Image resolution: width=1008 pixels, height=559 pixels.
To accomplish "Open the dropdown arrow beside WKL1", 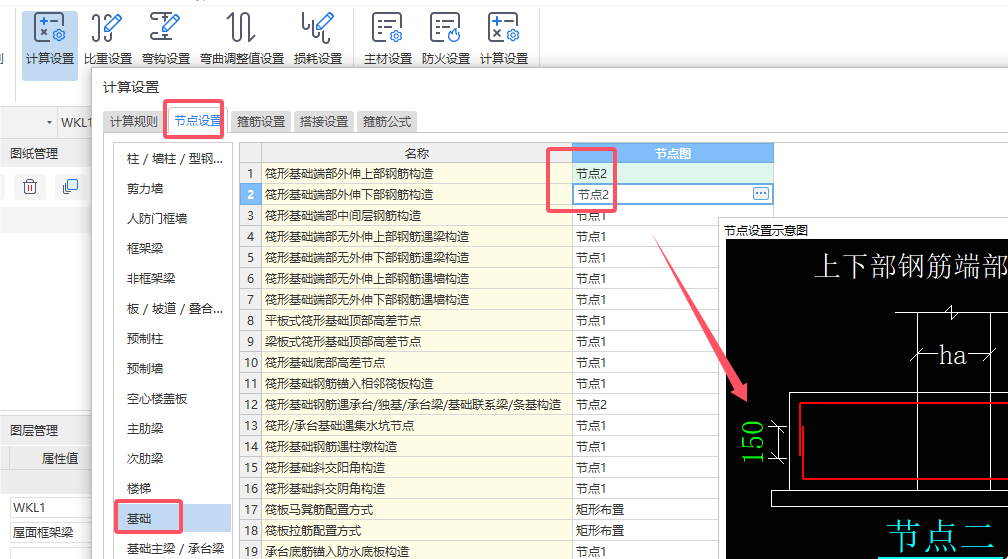I will pos(49,122).
